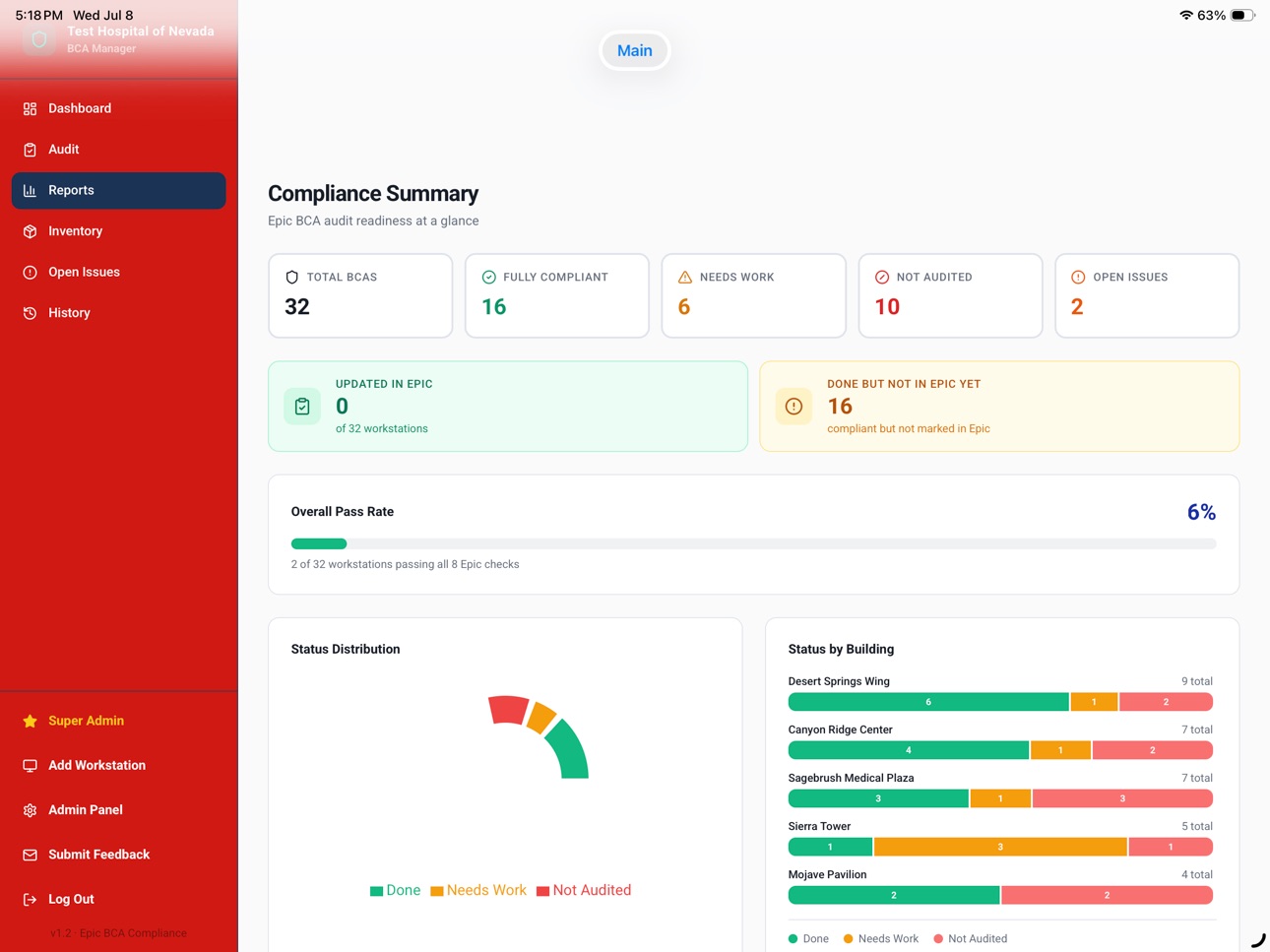Click the red Not Audited segment for Mojave Pavilion
1270x952 pixels.
click(x=1107, y=895)
